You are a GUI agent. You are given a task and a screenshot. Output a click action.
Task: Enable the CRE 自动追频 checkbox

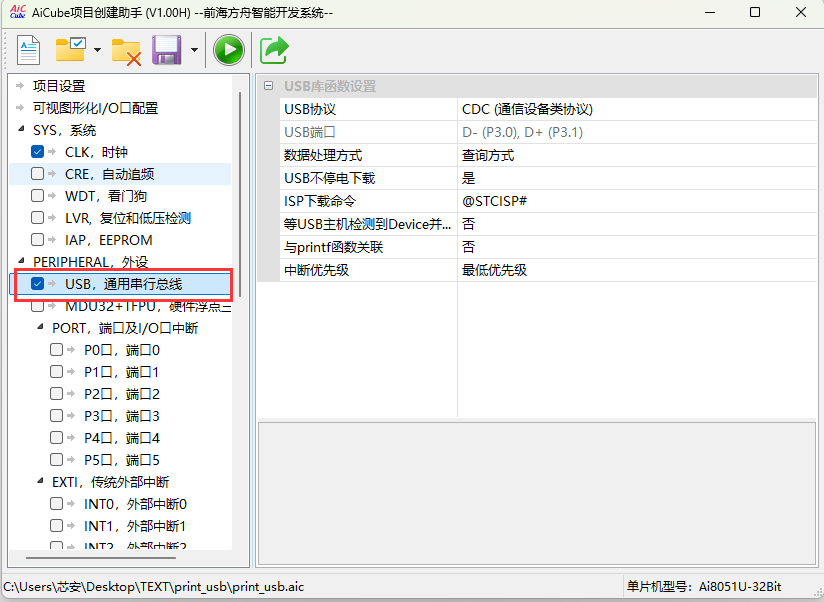[x=37, y=173]
